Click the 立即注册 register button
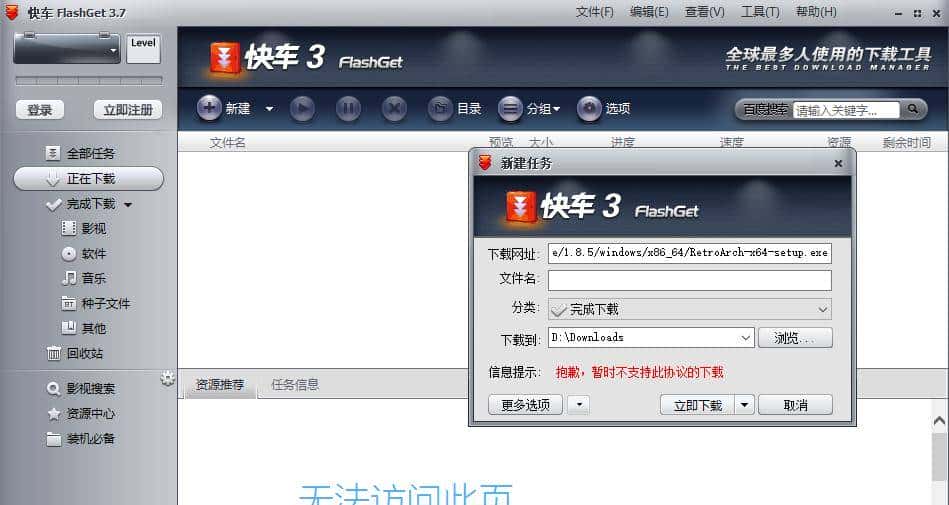This screenshot has height=505, width=949. (x=128, y=110)
